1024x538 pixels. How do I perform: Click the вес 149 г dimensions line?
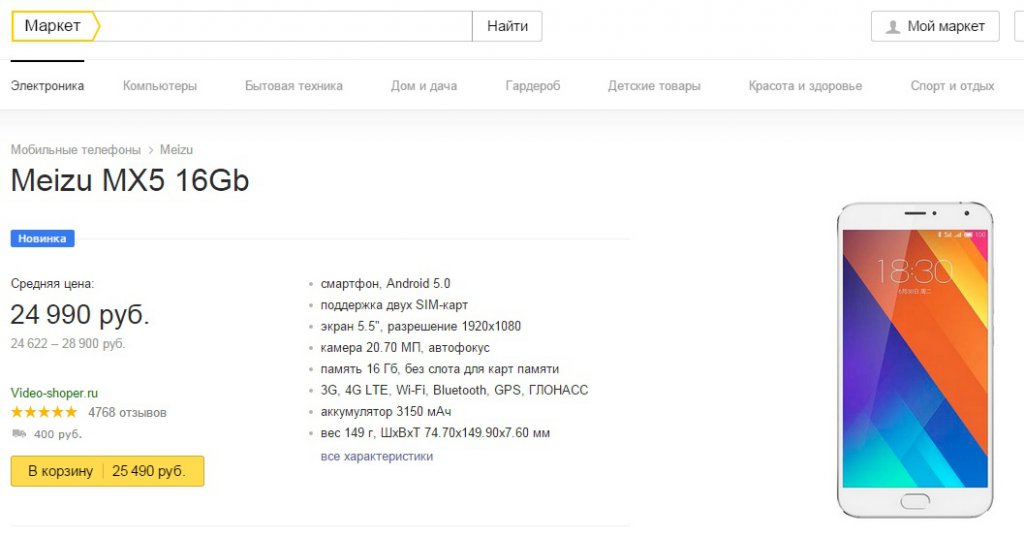pyautogui.click(x=435, y=433)
